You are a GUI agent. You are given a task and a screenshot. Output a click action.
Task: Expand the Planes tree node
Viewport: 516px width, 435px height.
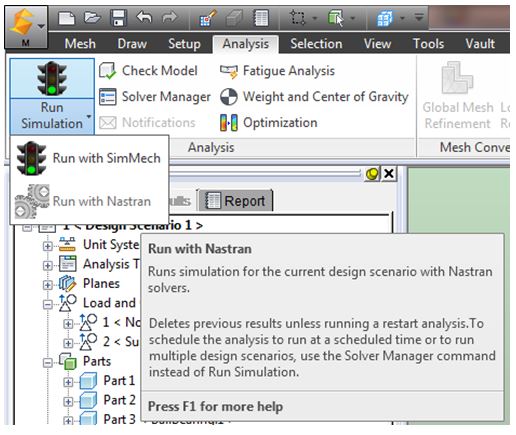48,285
